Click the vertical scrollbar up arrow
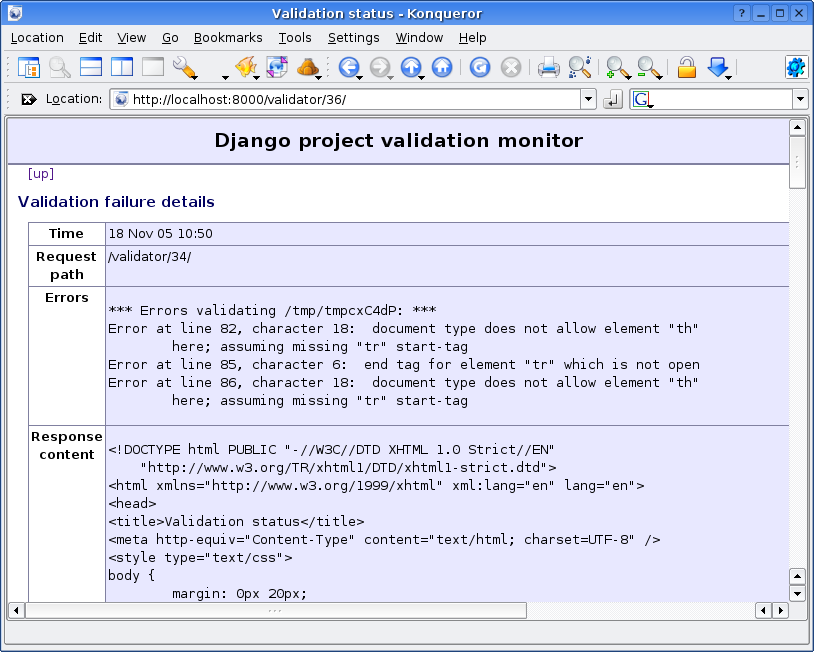The height and width of the screenshot is (652, 814). pos(797,127)
